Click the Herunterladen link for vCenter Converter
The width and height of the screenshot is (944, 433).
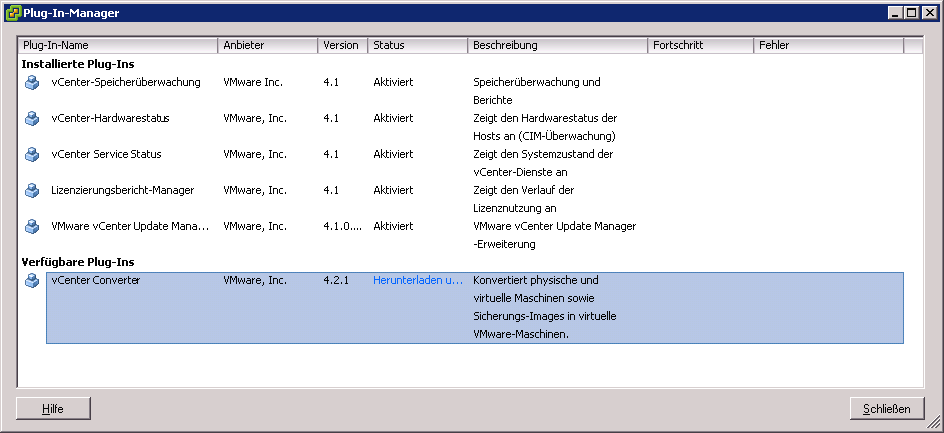[x=418, y=281]
